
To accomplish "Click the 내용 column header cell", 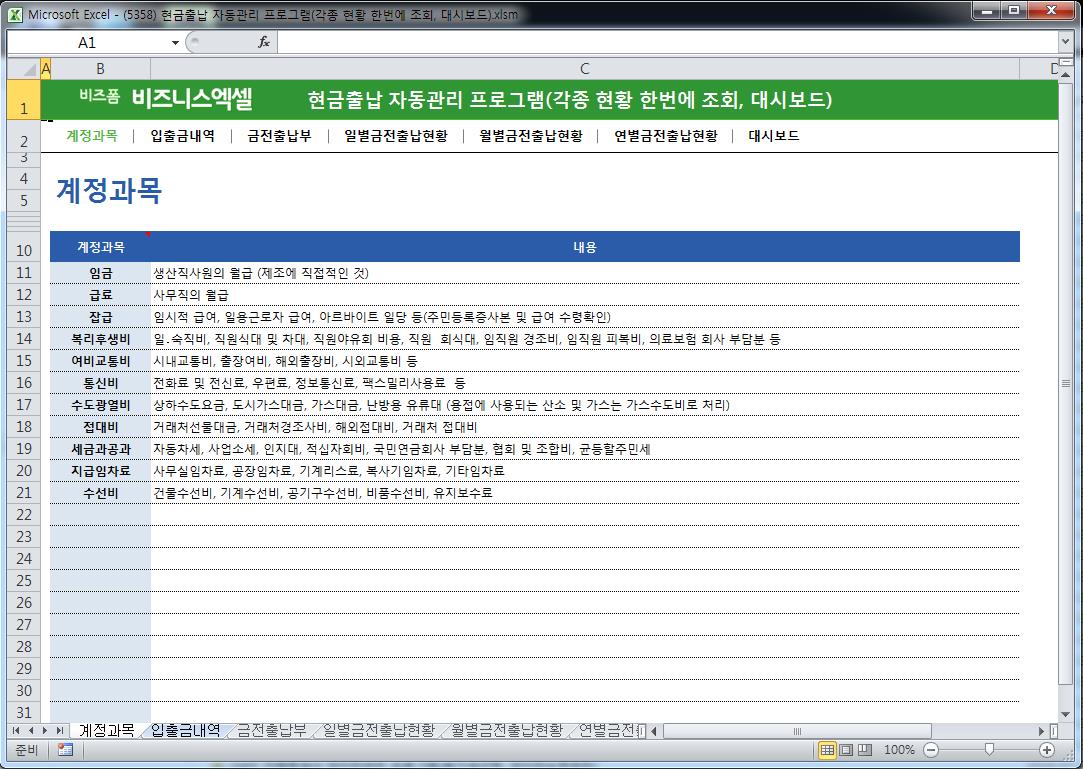I will tap(585, 247).
